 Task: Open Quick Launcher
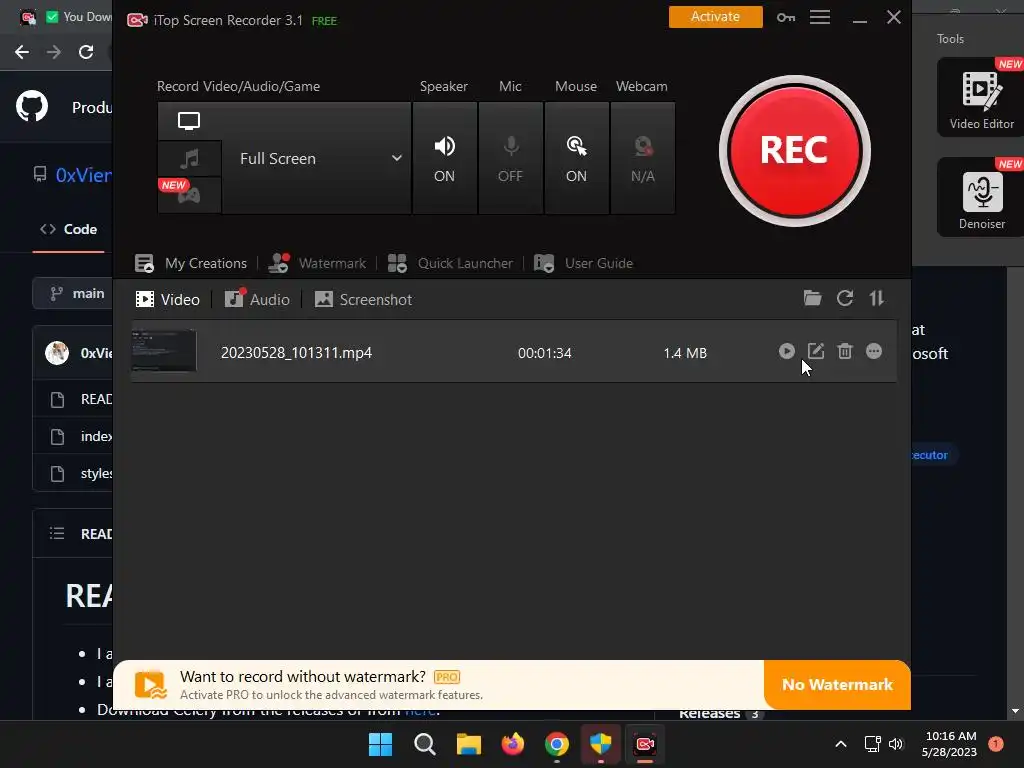450,263
